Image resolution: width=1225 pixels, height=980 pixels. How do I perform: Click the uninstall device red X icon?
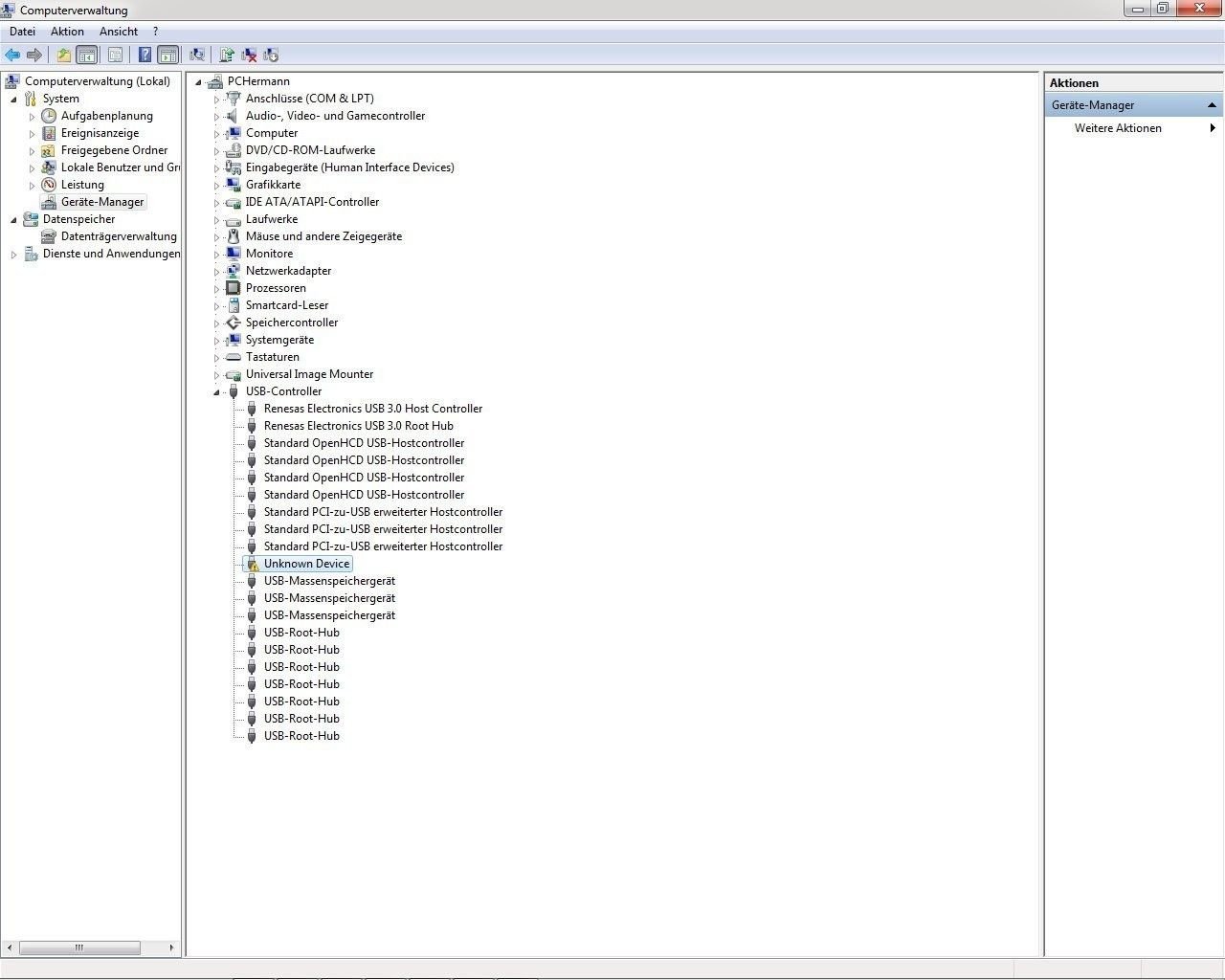click(x=249, y=56)
